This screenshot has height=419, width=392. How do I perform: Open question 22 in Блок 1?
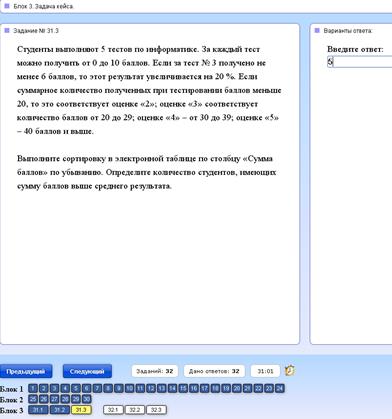[x=258, y=388]
